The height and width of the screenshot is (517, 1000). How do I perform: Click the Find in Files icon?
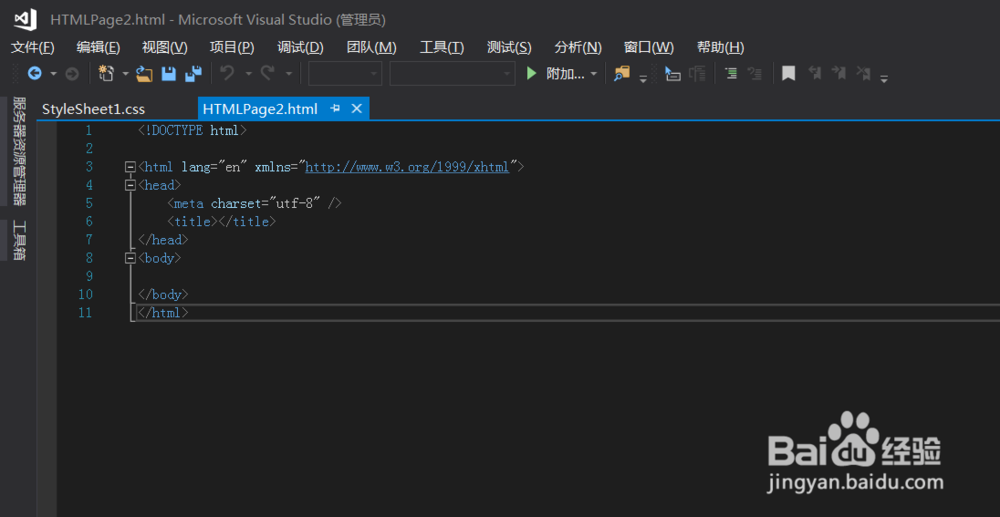point(623,73)
